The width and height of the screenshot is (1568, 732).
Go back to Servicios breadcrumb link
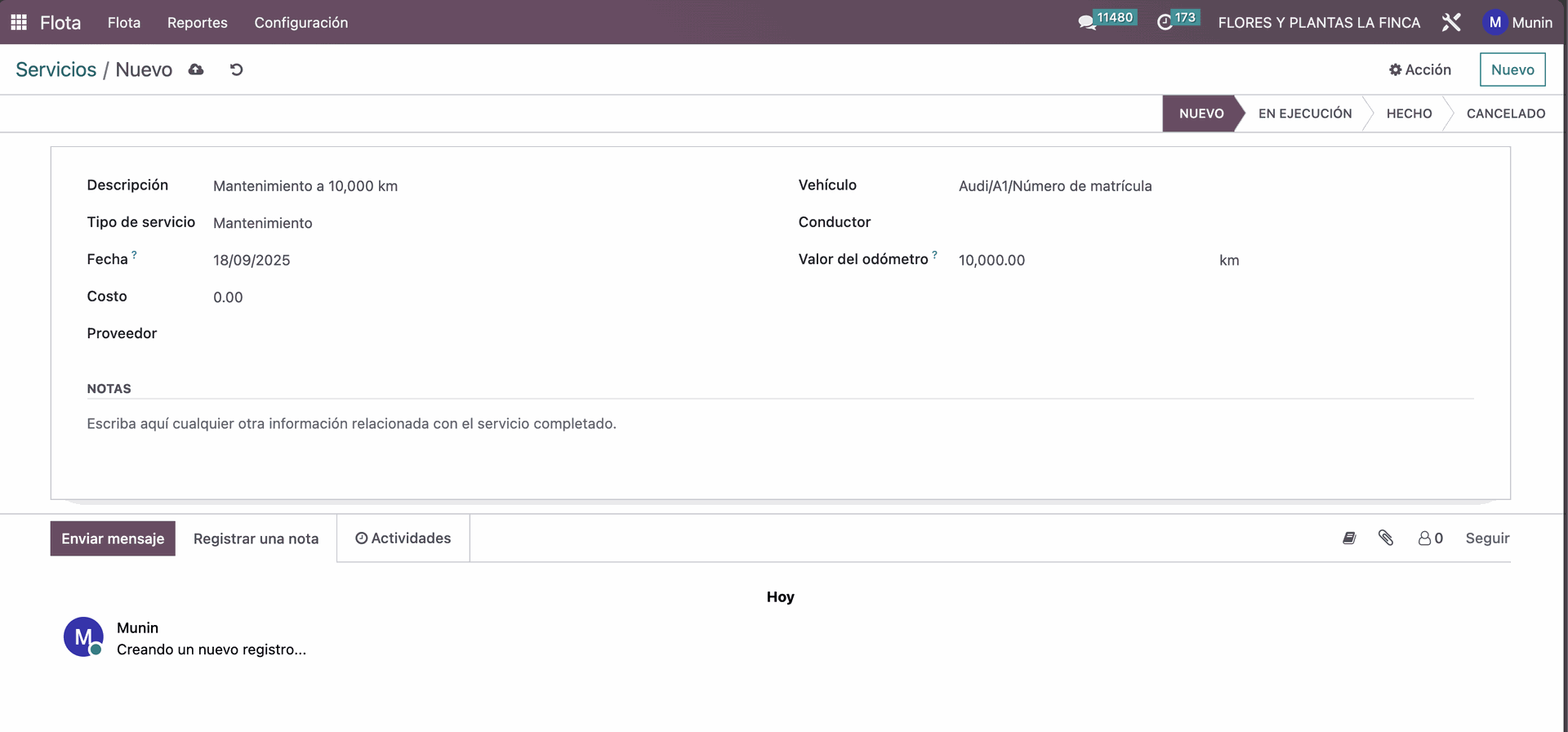point(56,69)
